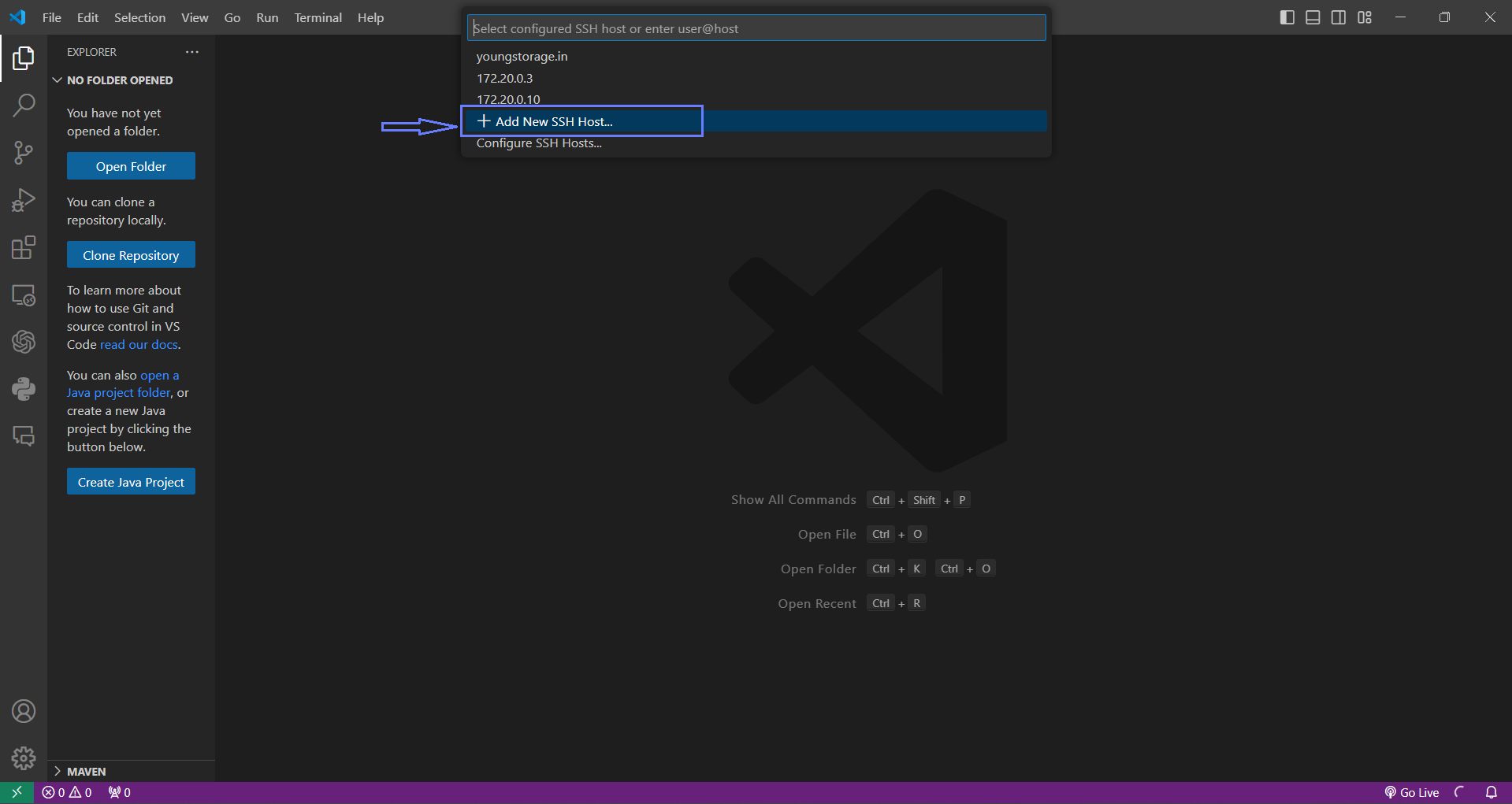Open the Extensions view
Image resolution: width=1512 pixels, height=804 pixels.
pyautogui.click(x=24, y=247)
